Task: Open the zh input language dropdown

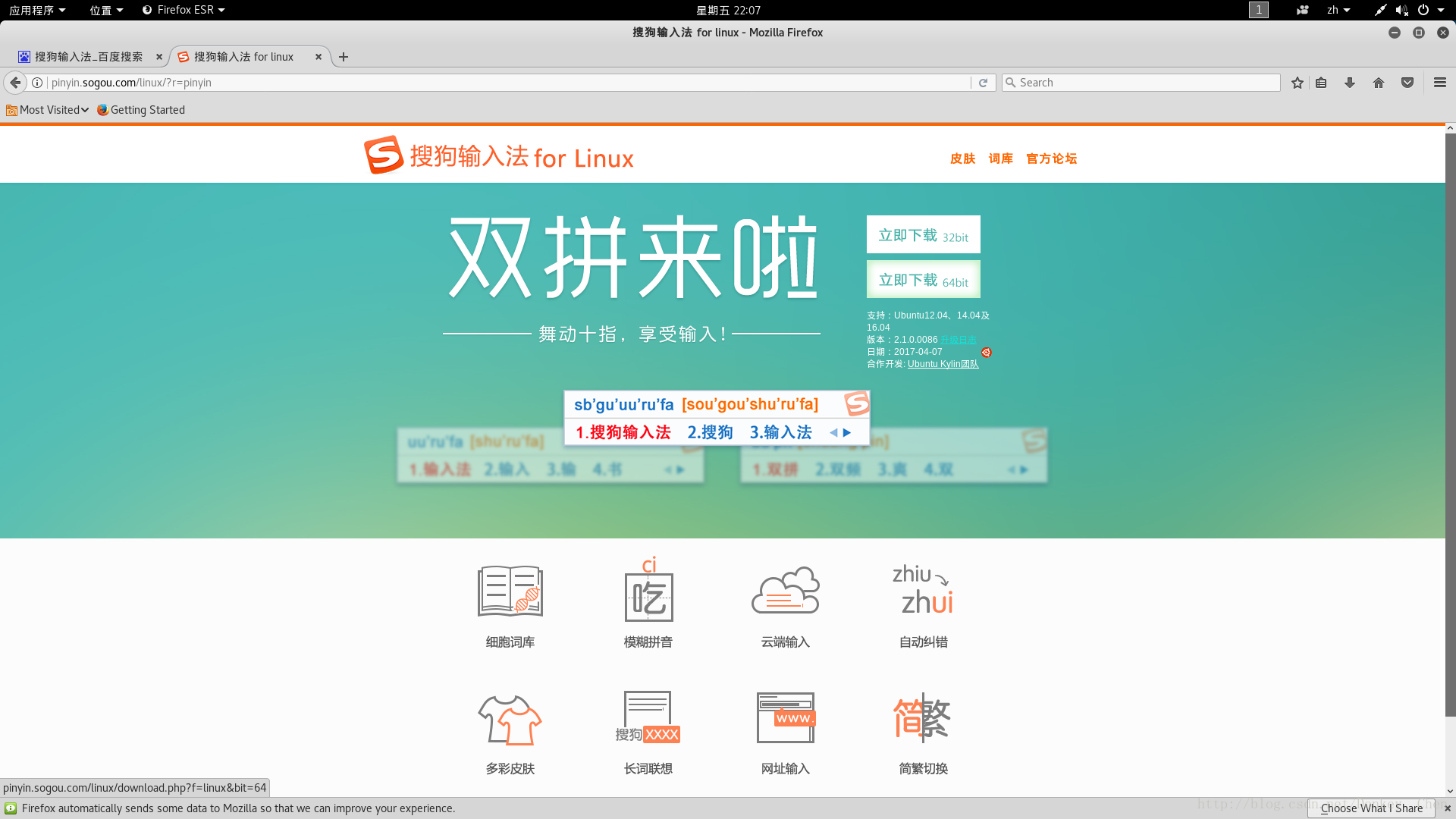Action: (x=1338, y=10)
